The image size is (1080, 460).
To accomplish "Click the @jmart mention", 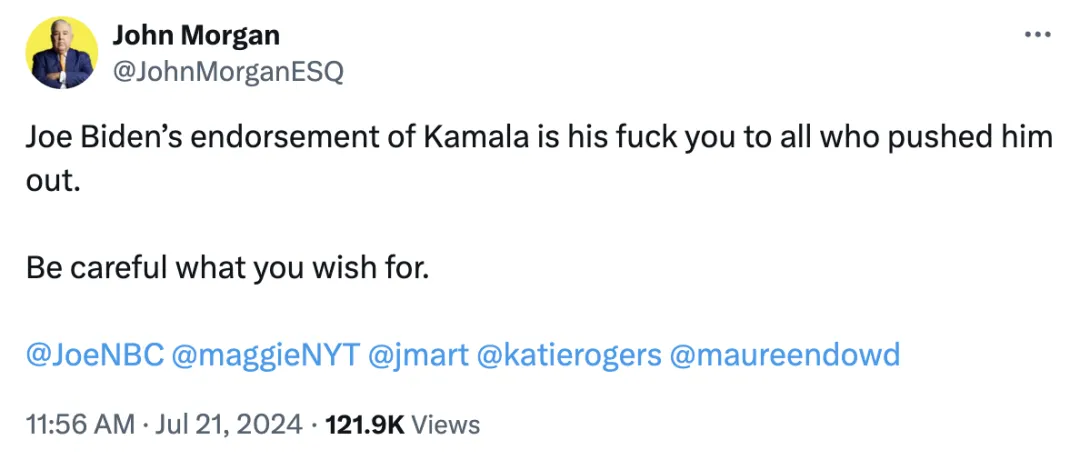I will pyautogui.click(x=419, y=354).
